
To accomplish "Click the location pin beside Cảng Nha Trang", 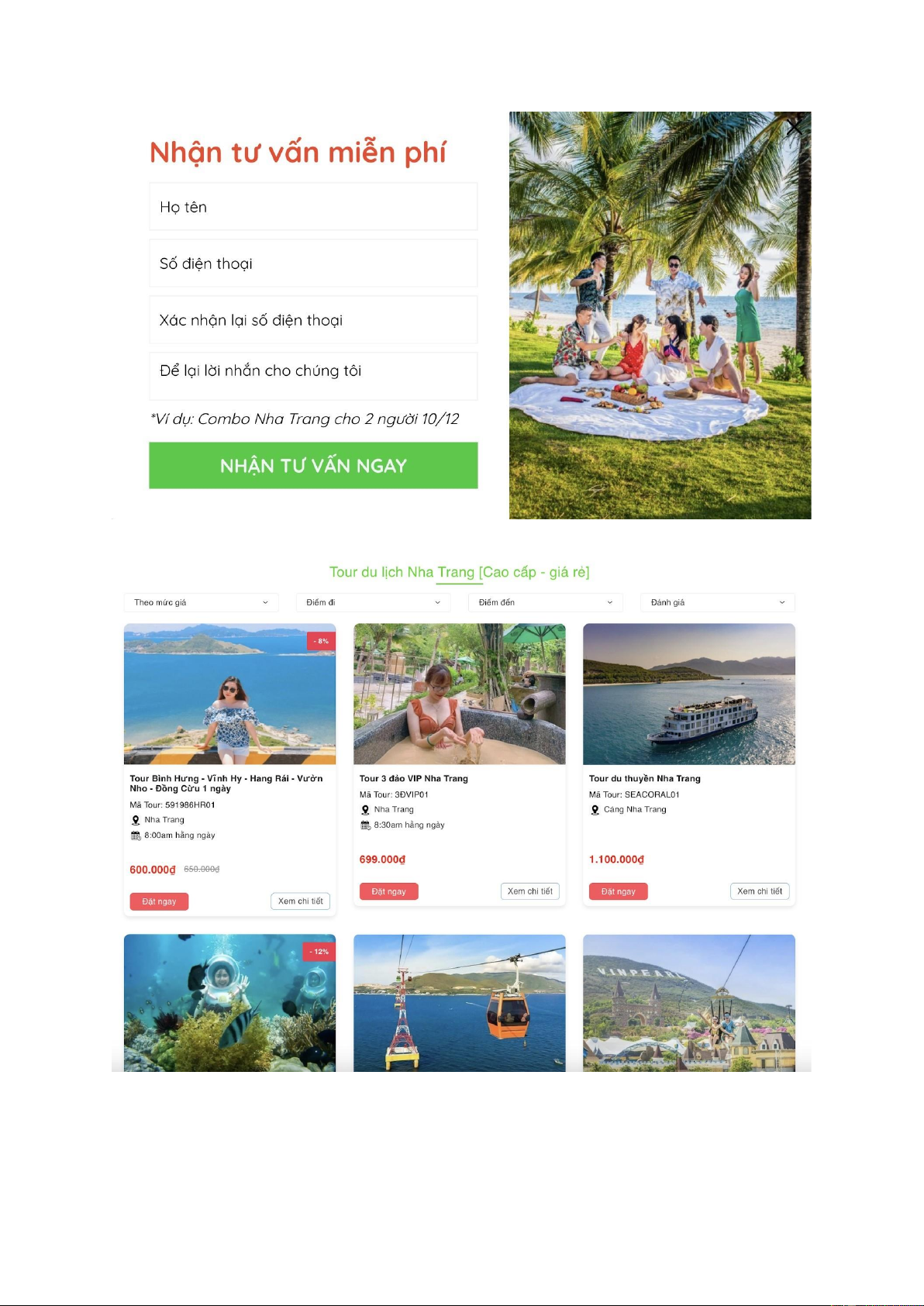I will [x=595, y=810].
